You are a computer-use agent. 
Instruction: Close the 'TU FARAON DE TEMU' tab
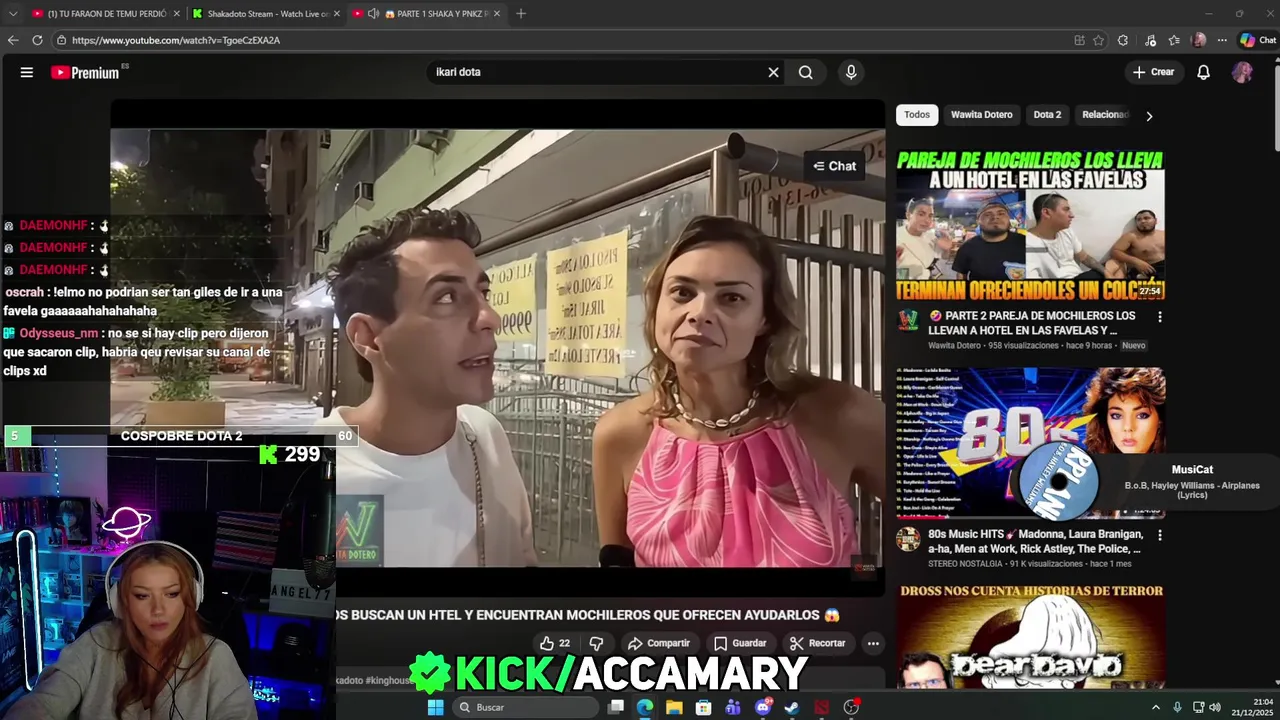click(176, 14)
